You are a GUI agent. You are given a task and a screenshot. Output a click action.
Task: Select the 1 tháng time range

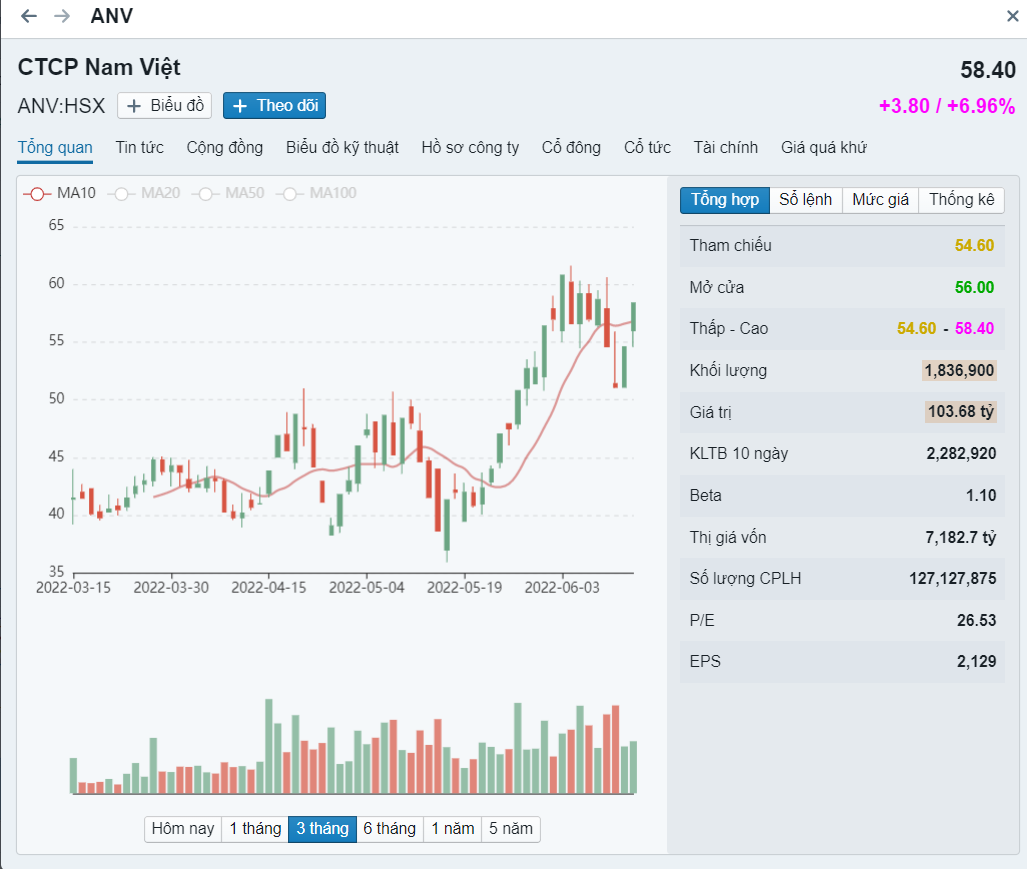pyautogui.click(x=255, y=828)
